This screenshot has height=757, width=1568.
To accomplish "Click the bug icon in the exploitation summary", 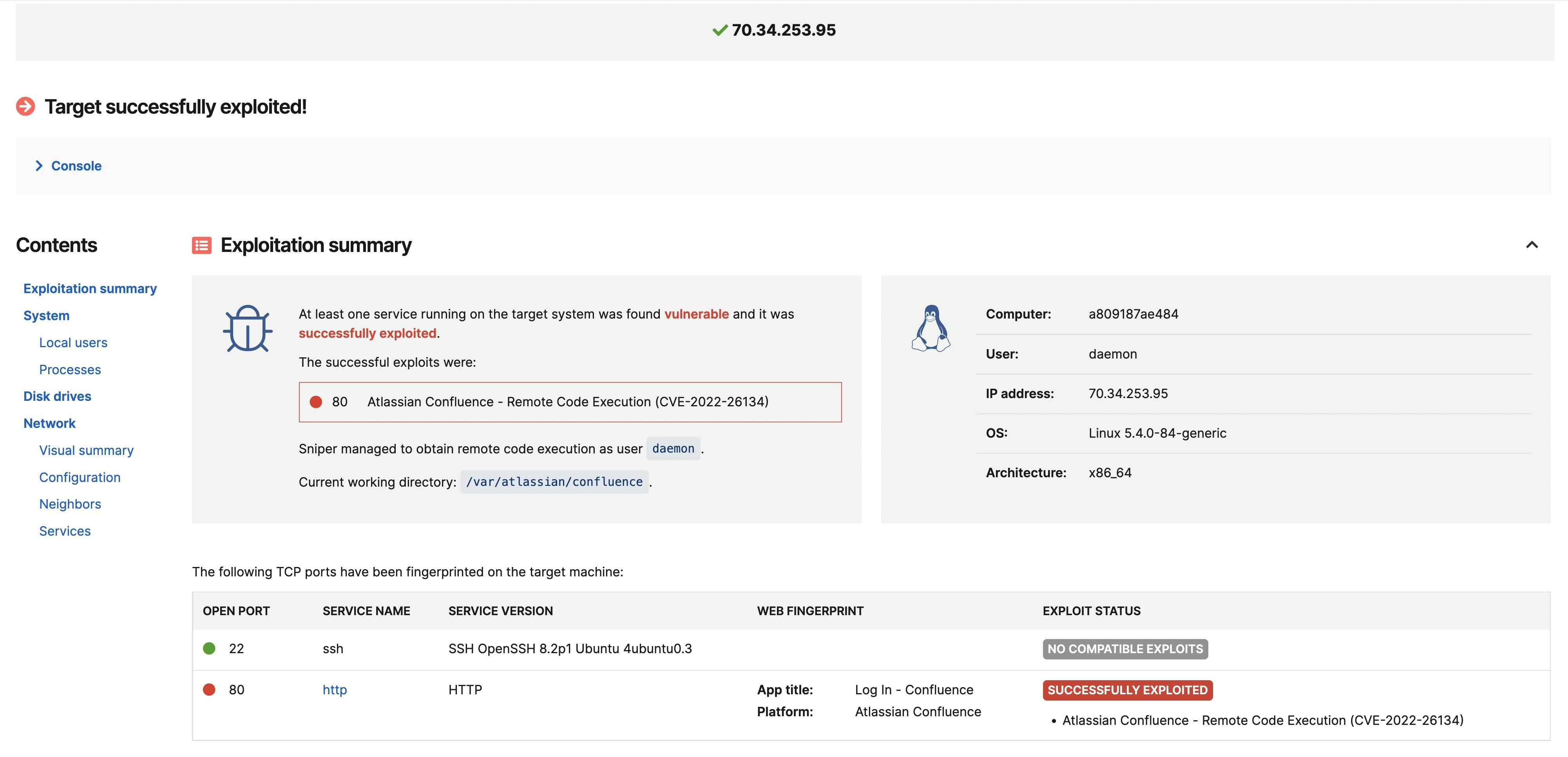I will [x=247, y=329].
